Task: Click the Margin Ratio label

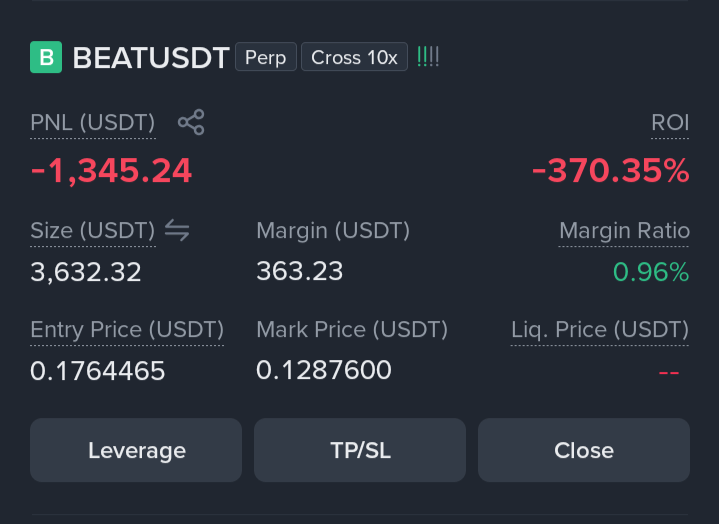Action: pos(624,231)
